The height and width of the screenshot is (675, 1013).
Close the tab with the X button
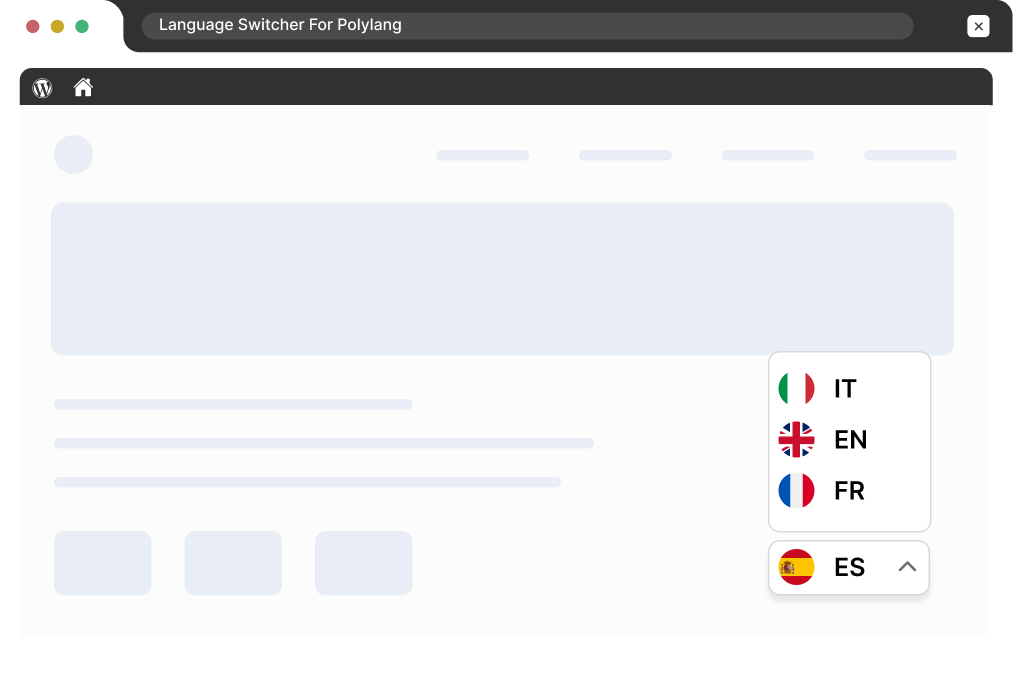click(x=978, y=26)
